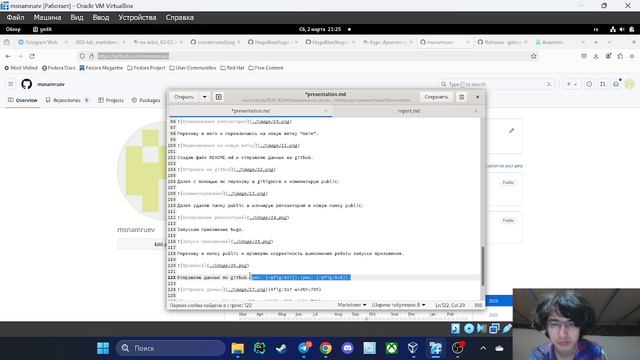Switch to the Telegram Web browser tab
This screenshot has width=640, height=360.
tap(42, 42)
